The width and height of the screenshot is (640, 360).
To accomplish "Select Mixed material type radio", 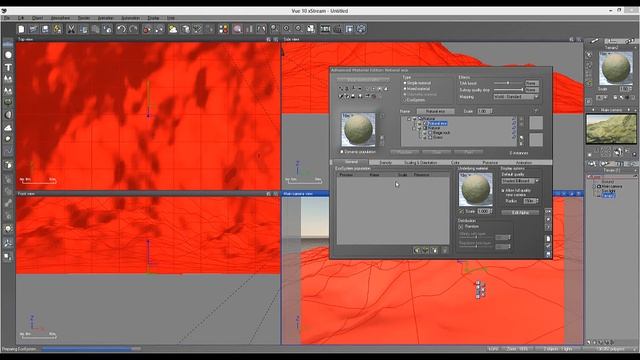I will pyautogui.click(x=405, y=89).
